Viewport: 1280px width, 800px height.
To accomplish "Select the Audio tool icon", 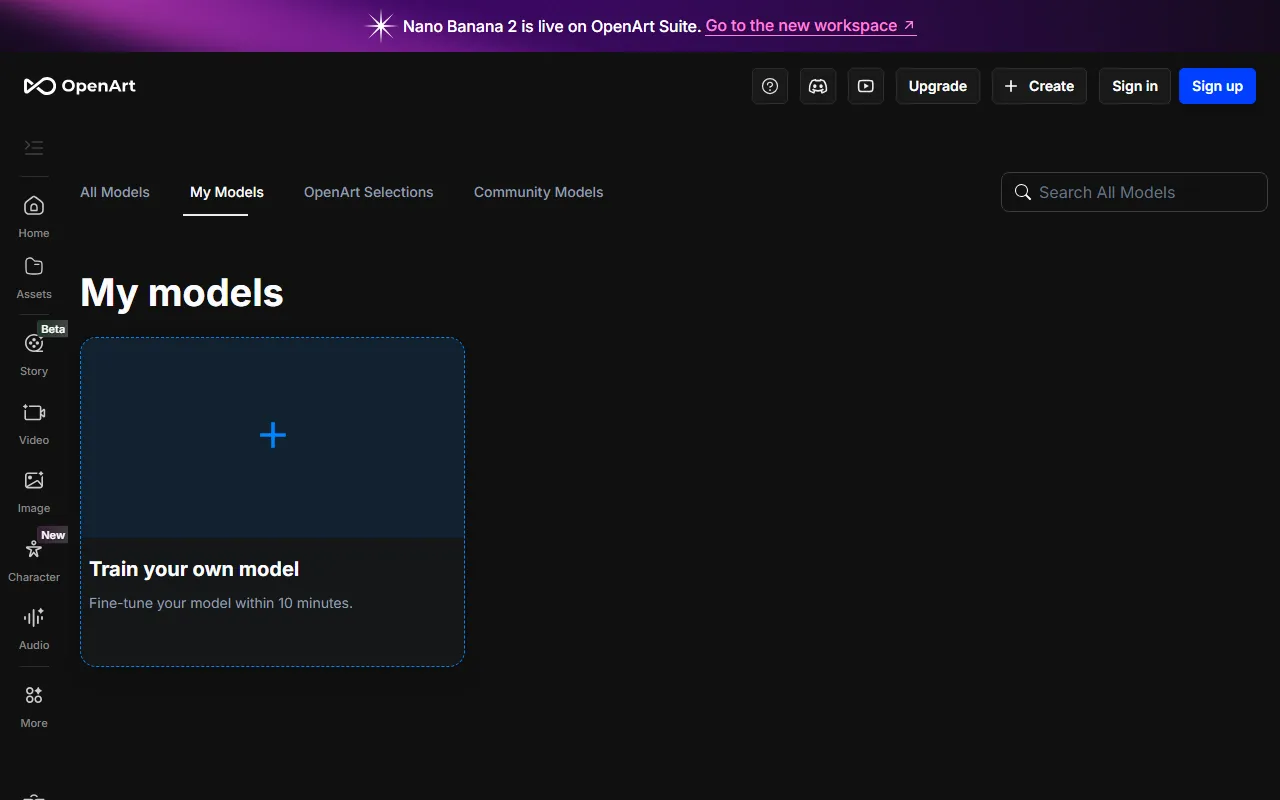I will coord(34,618).
